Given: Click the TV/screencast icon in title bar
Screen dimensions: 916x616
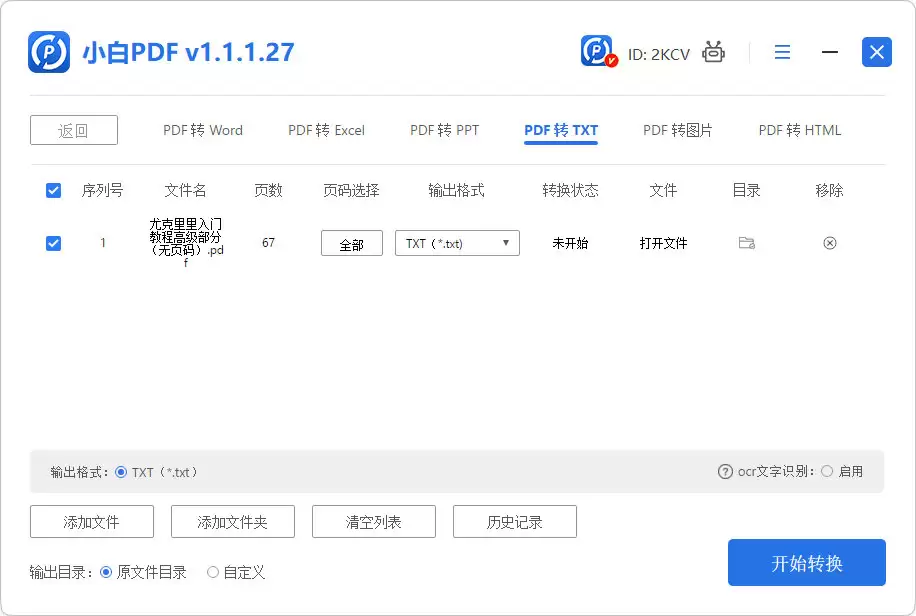Looking at the screenshot, I should point(711,52).
